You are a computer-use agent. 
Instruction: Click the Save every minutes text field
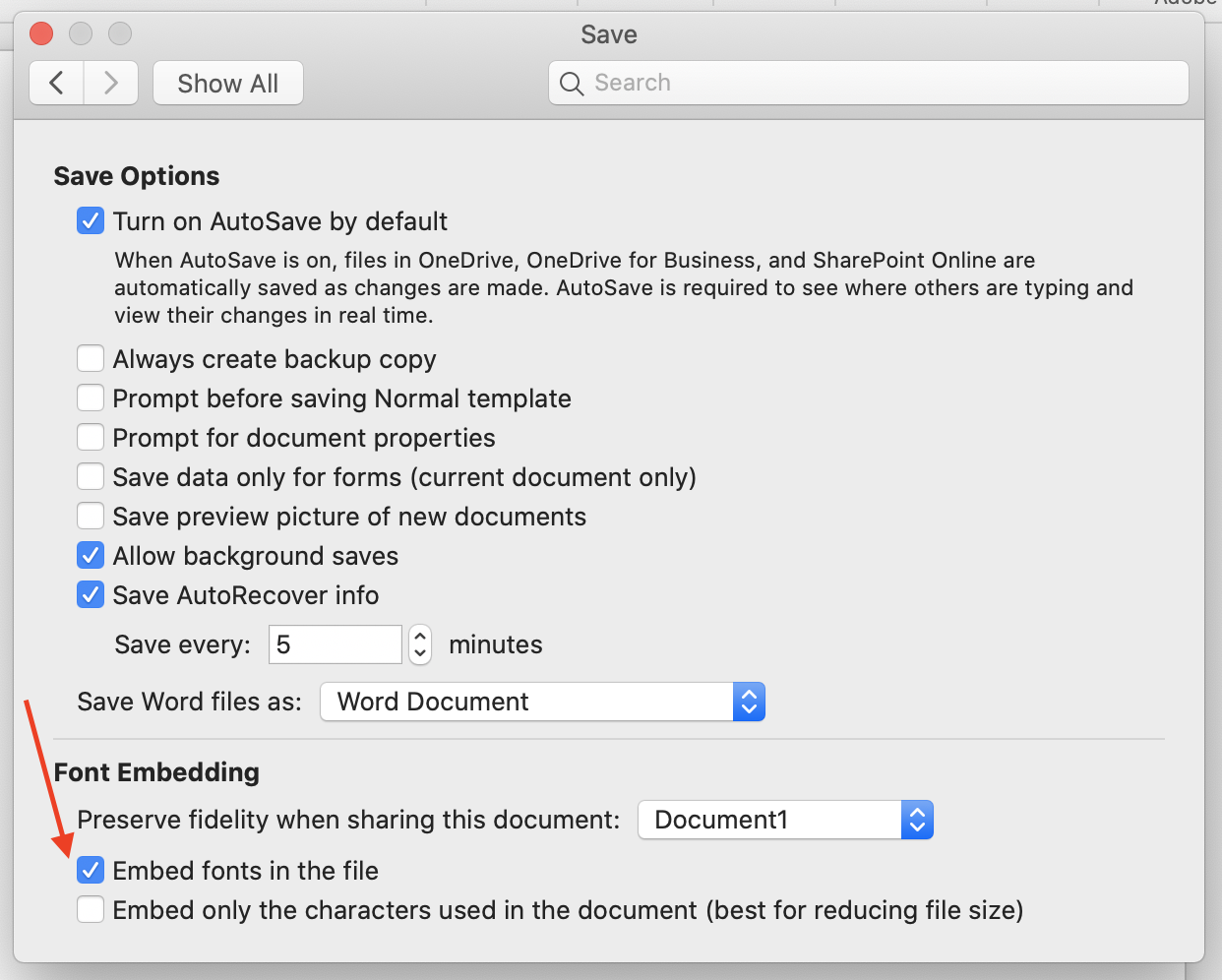[335, 643]
